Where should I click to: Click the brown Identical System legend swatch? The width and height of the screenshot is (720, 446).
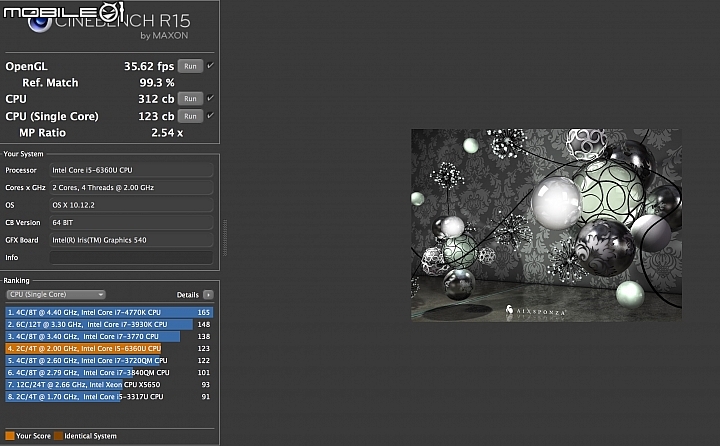coord(58,436)
